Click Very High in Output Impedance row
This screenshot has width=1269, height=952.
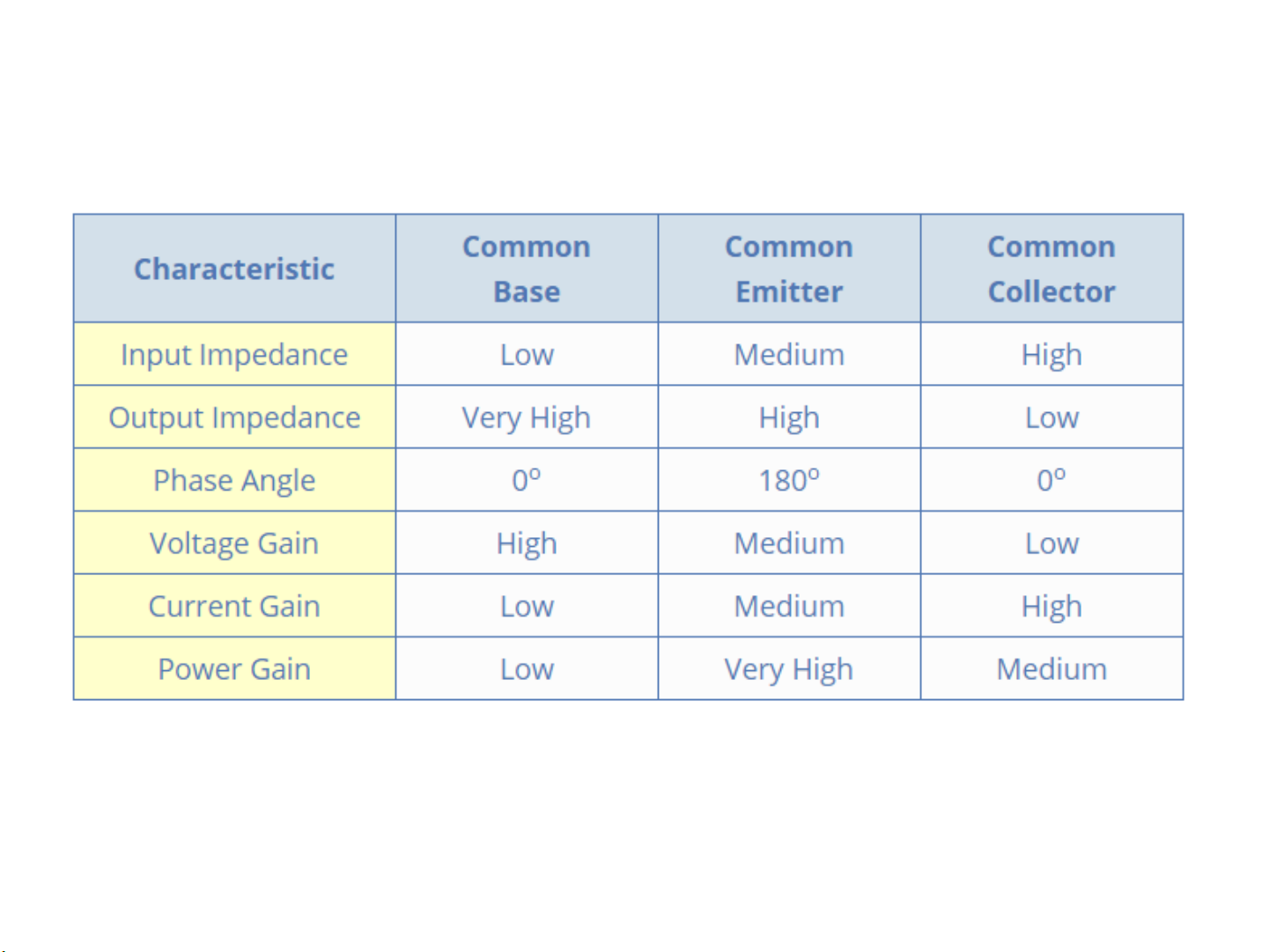point(527,417)
